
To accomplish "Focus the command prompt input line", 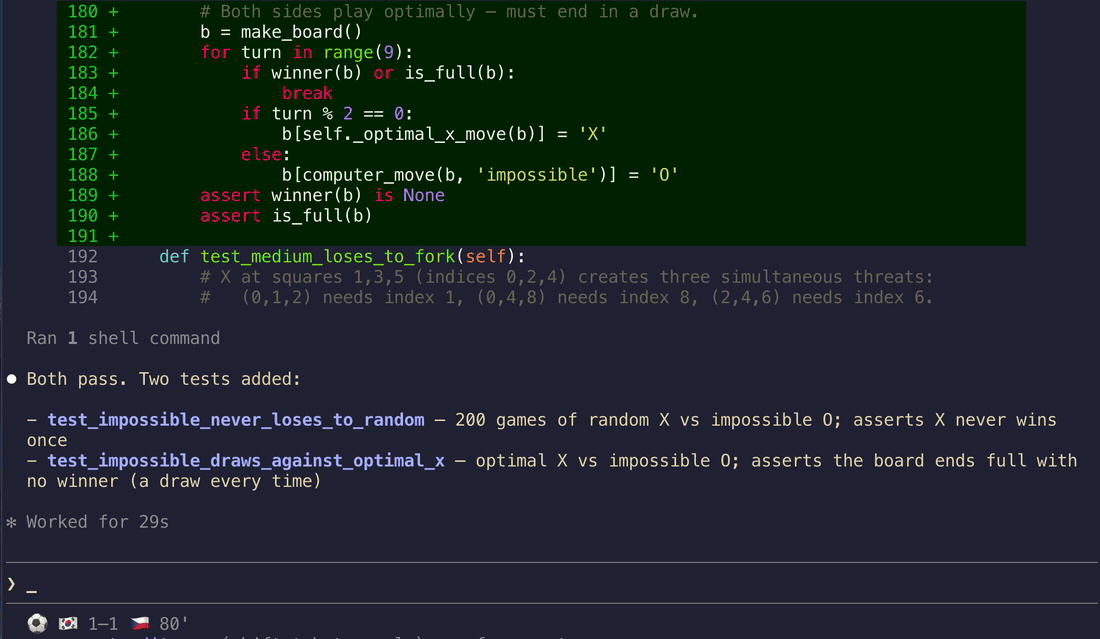I will pyautogui.click(x=550, y=584).
